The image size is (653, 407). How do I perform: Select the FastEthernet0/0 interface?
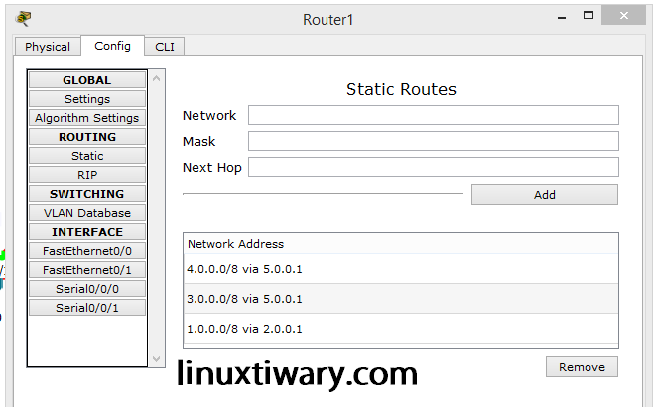(x=87, y=251)
